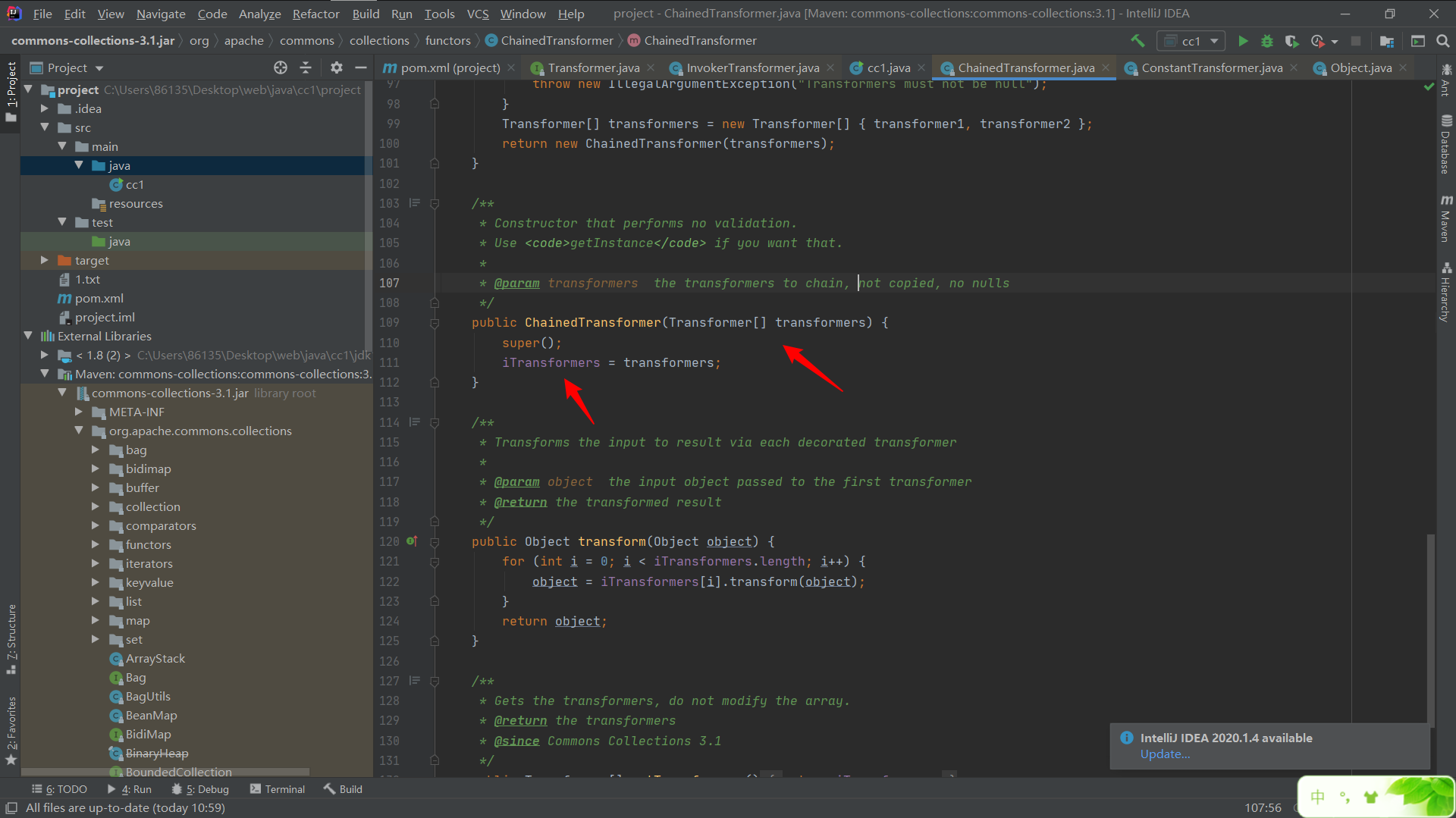The height and width of the screenshot is (818, 1456).
Task: Click the override gutter icon at line 120
Action: pos(412,541)
